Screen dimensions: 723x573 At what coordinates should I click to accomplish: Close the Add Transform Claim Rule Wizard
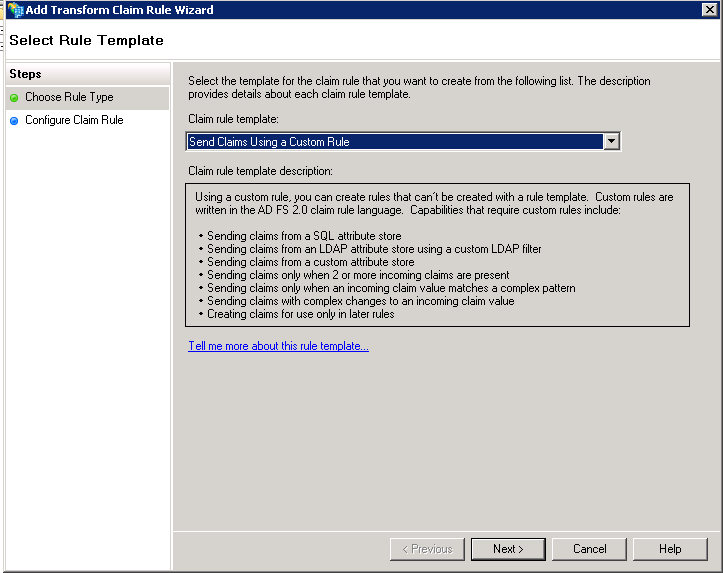[709, 9]
